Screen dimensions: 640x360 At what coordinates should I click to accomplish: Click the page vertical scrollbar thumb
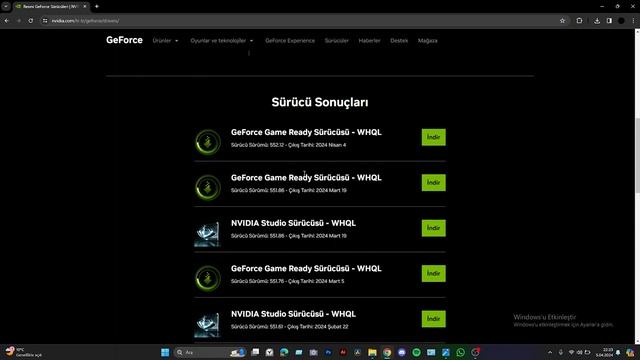(637, 155)
